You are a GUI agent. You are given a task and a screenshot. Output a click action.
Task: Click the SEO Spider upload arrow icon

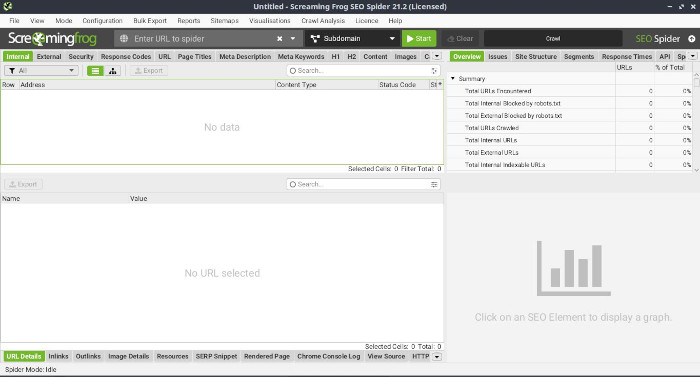click(x=692, y=39)
